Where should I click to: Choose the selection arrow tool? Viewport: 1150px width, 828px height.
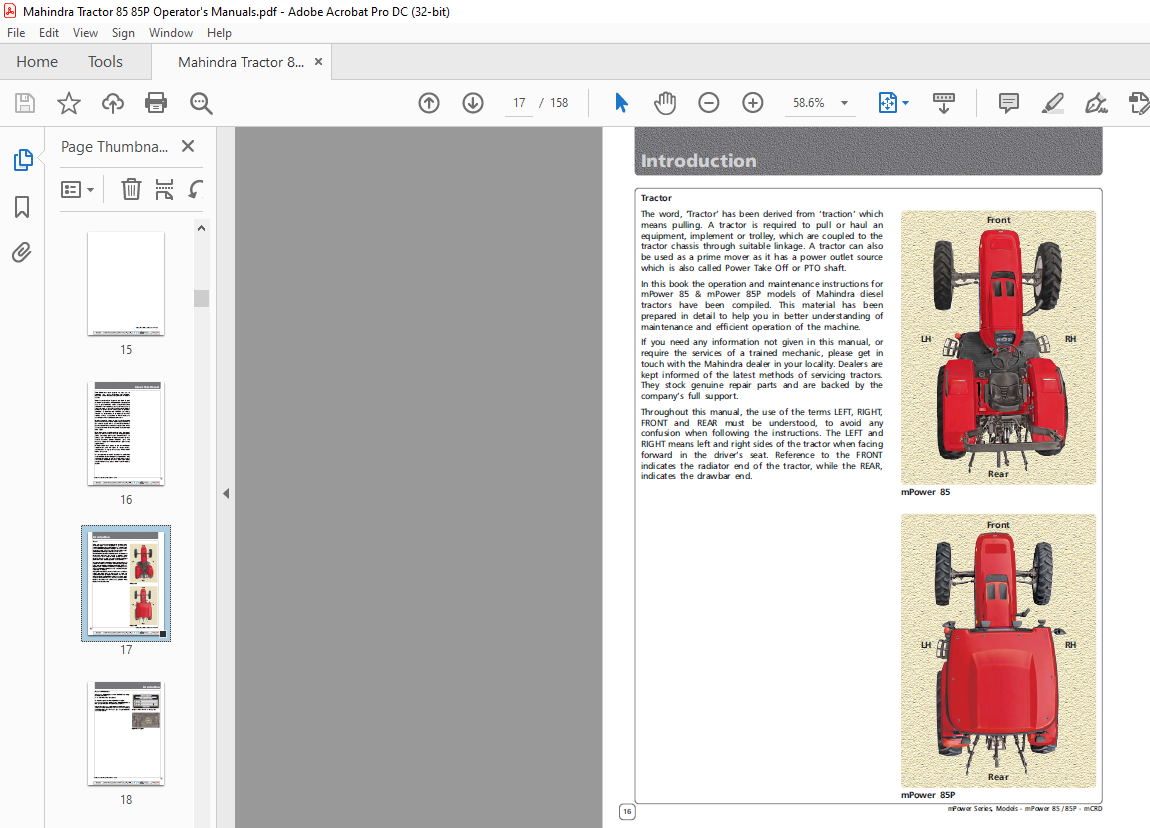(621, 103)
